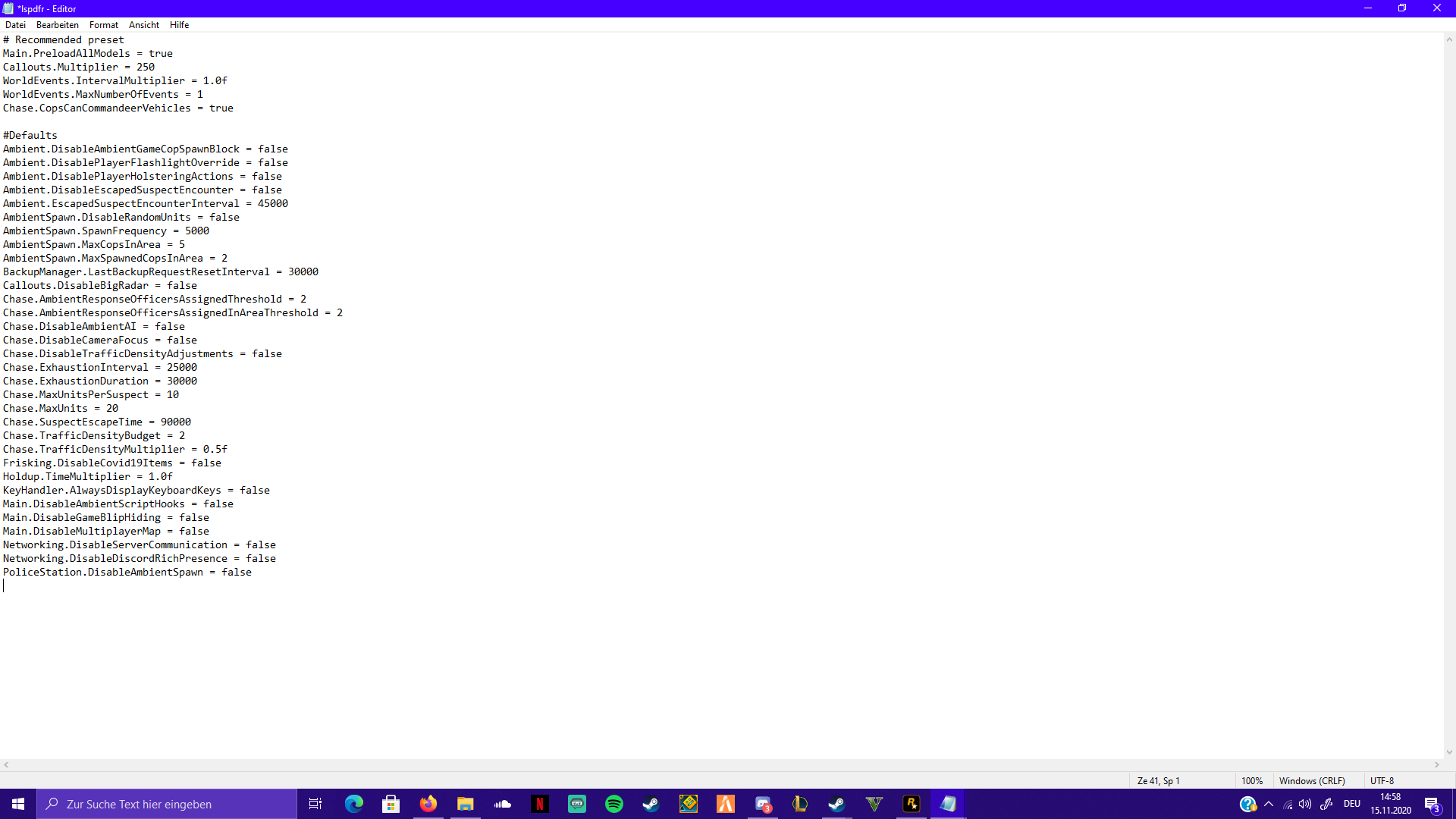Open Firefox from the taskbar
The image size is (1456, 819).
click(428, 804)
